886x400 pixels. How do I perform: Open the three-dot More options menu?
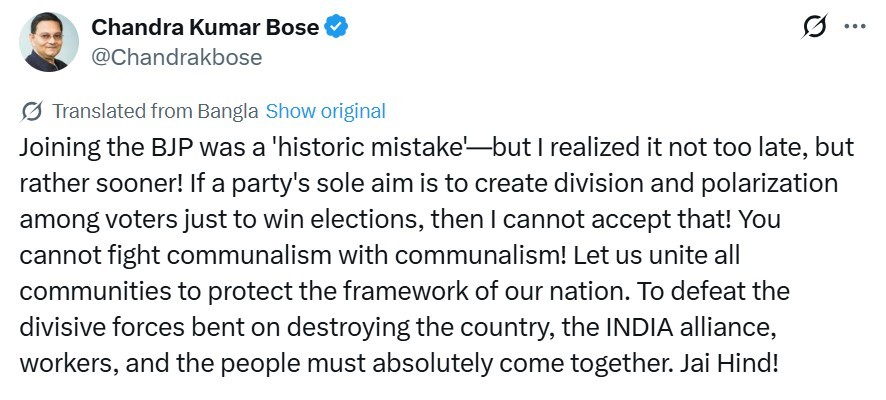pyautogui.click(x=852, y=27)
